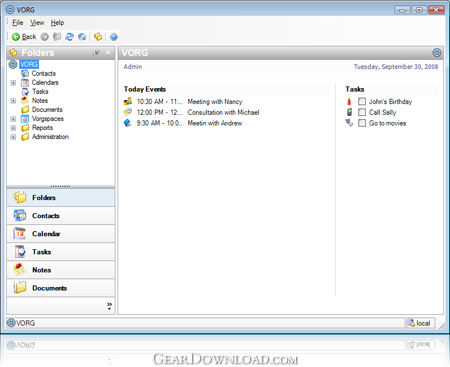Select Notes in folder tree
Screen dimensions: 450x367
click(40, 100)
